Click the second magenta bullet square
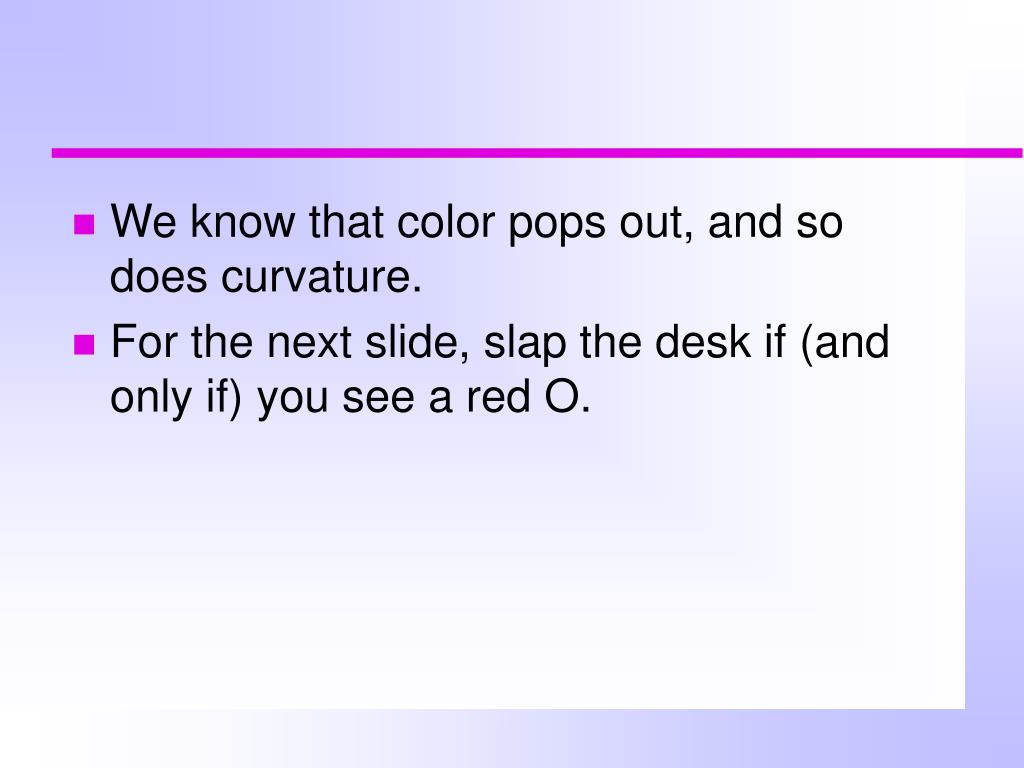 coord(84,345)
